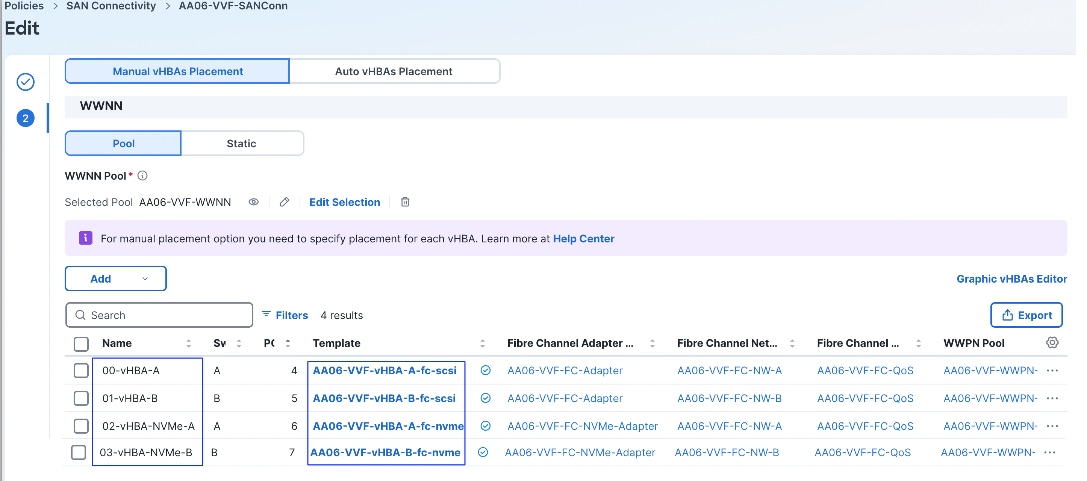Sort by PCI Order column arrows
This screenshot has height=481, width=1087.
click(288, 344)
